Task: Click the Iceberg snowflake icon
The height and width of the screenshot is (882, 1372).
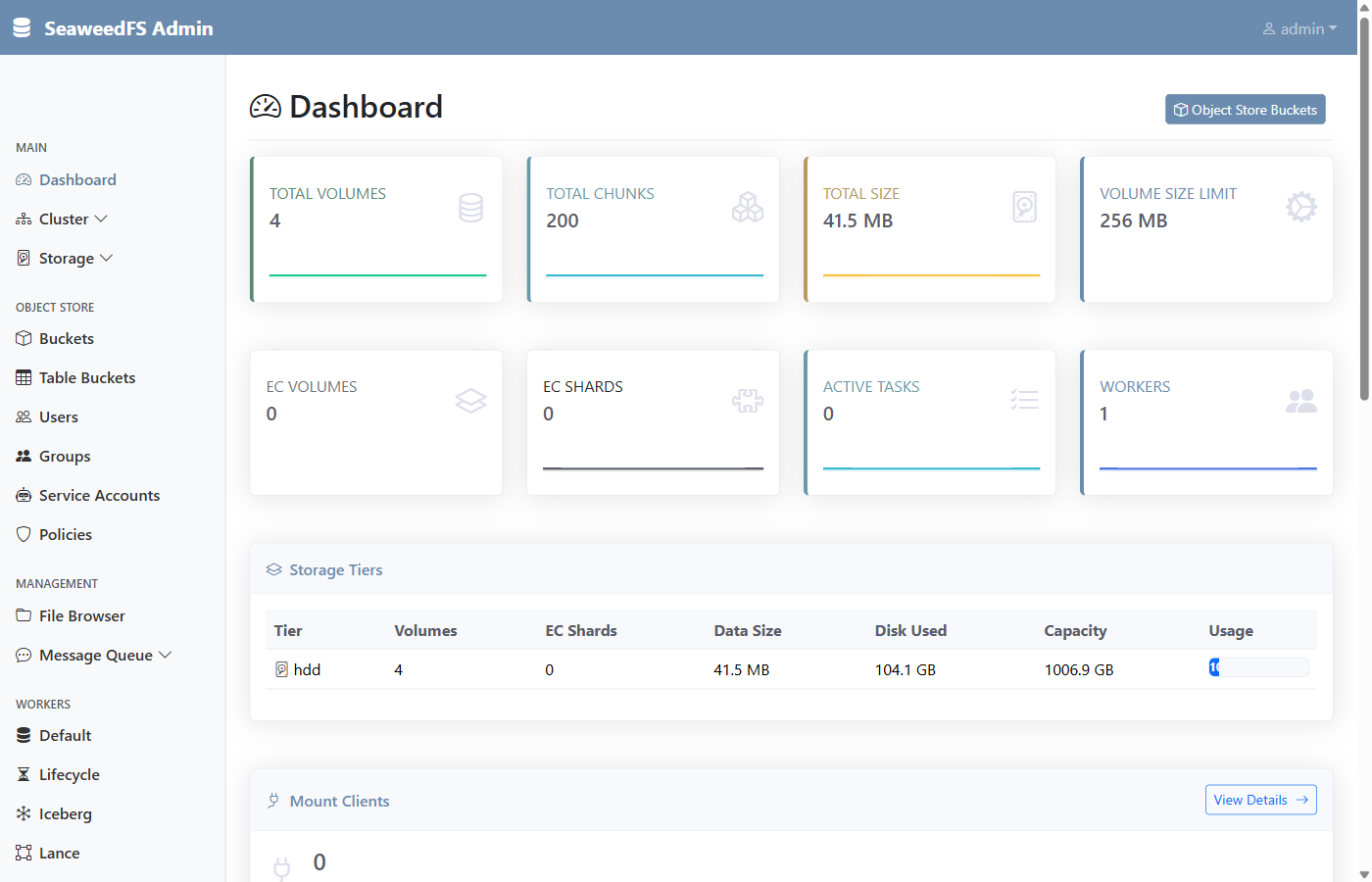Action: [x=24, y=814]
